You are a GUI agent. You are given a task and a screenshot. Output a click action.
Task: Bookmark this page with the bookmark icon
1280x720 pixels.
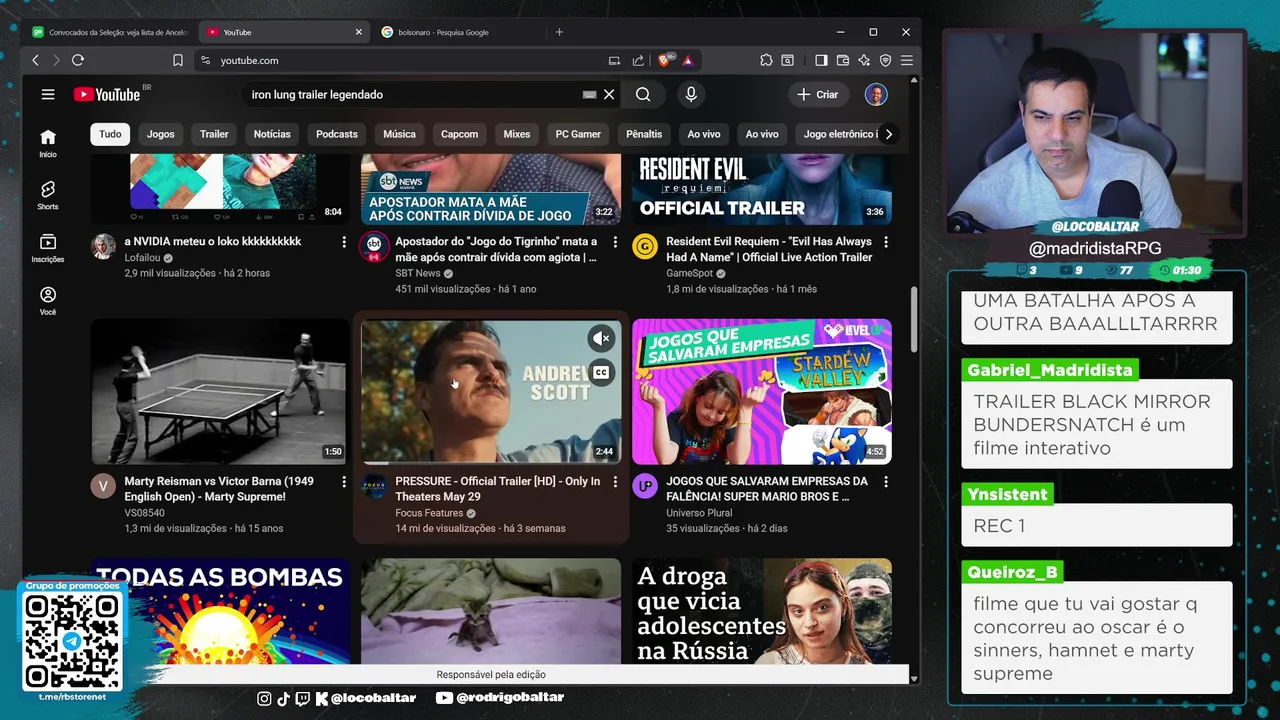click(x=178, y=60)
